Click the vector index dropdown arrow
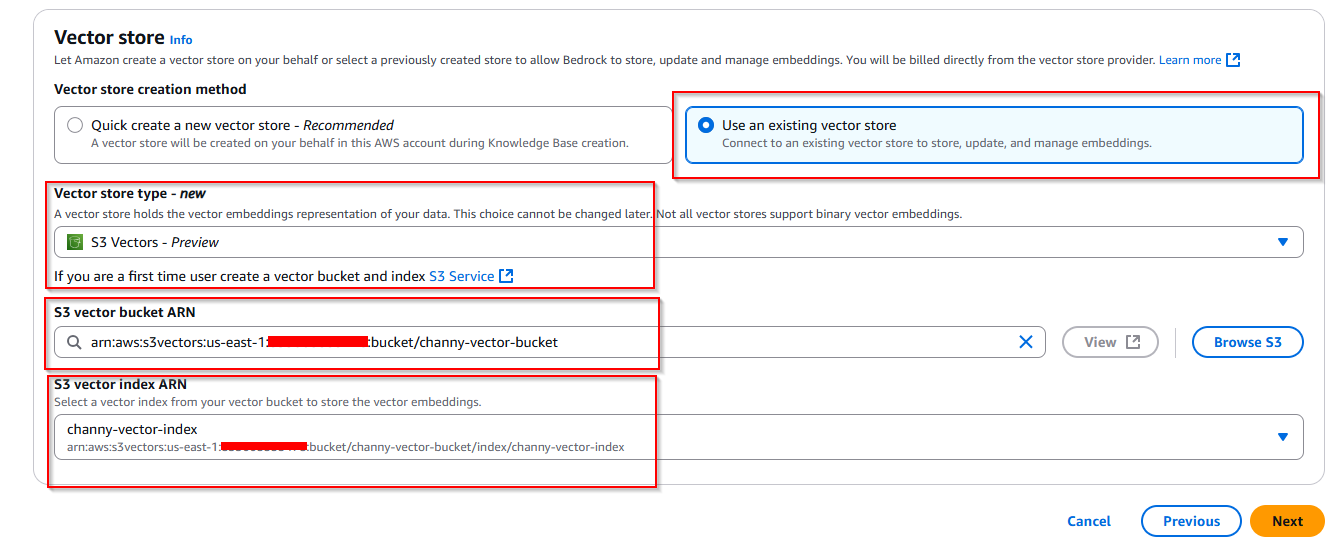The width and height of the screenshot is (1339, 549). 1283,437
